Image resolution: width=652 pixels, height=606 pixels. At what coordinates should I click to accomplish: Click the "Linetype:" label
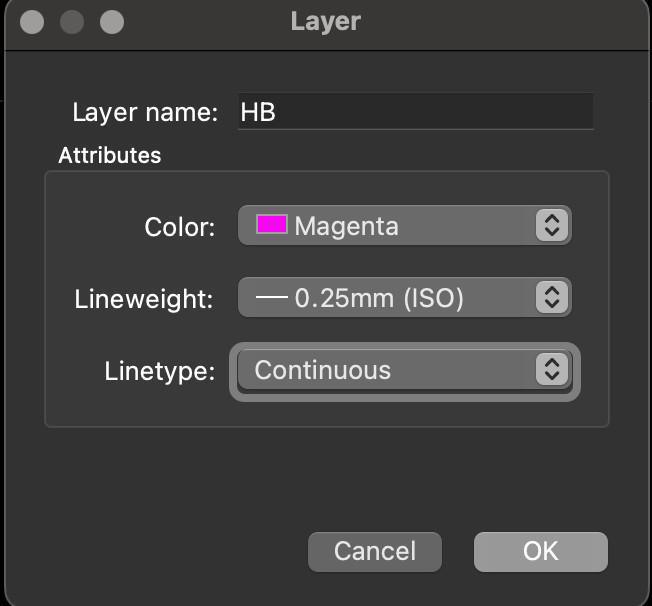[x=160, y=371]
